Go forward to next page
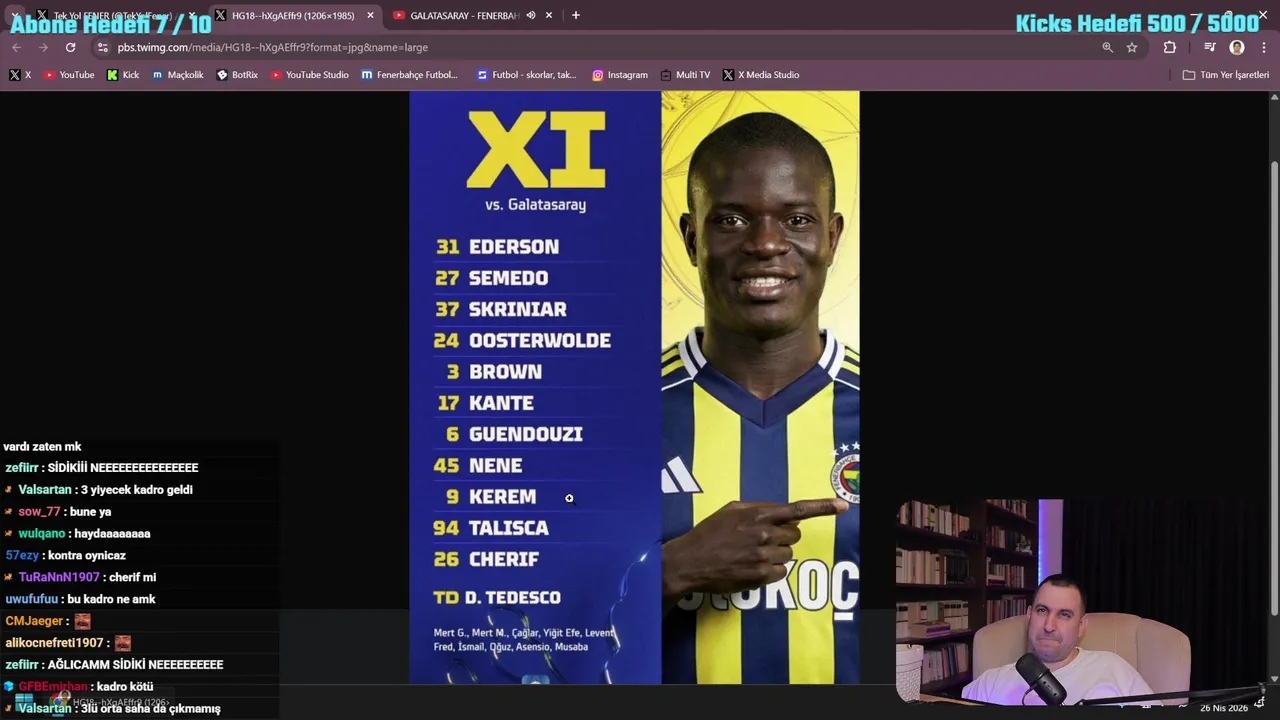This screenshot has height=720, width=1280. [x=43, y=47]
